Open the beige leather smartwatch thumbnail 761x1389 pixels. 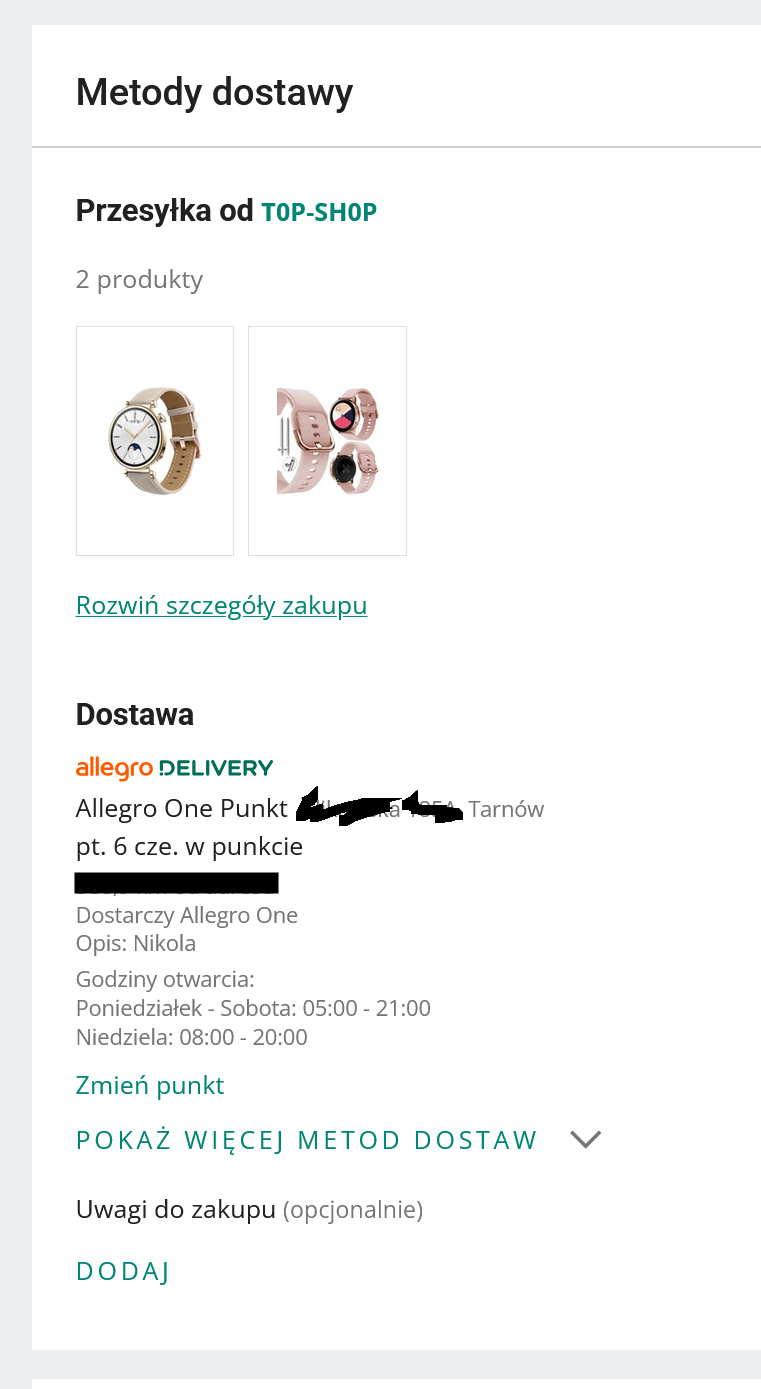tap(155, 441)
